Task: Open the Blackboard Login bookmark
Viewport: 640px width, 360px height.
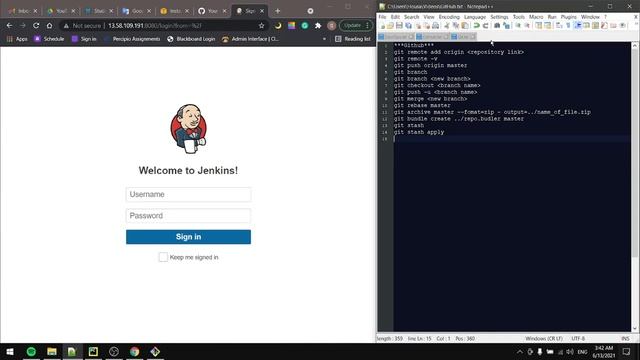Action: point(191,39)
